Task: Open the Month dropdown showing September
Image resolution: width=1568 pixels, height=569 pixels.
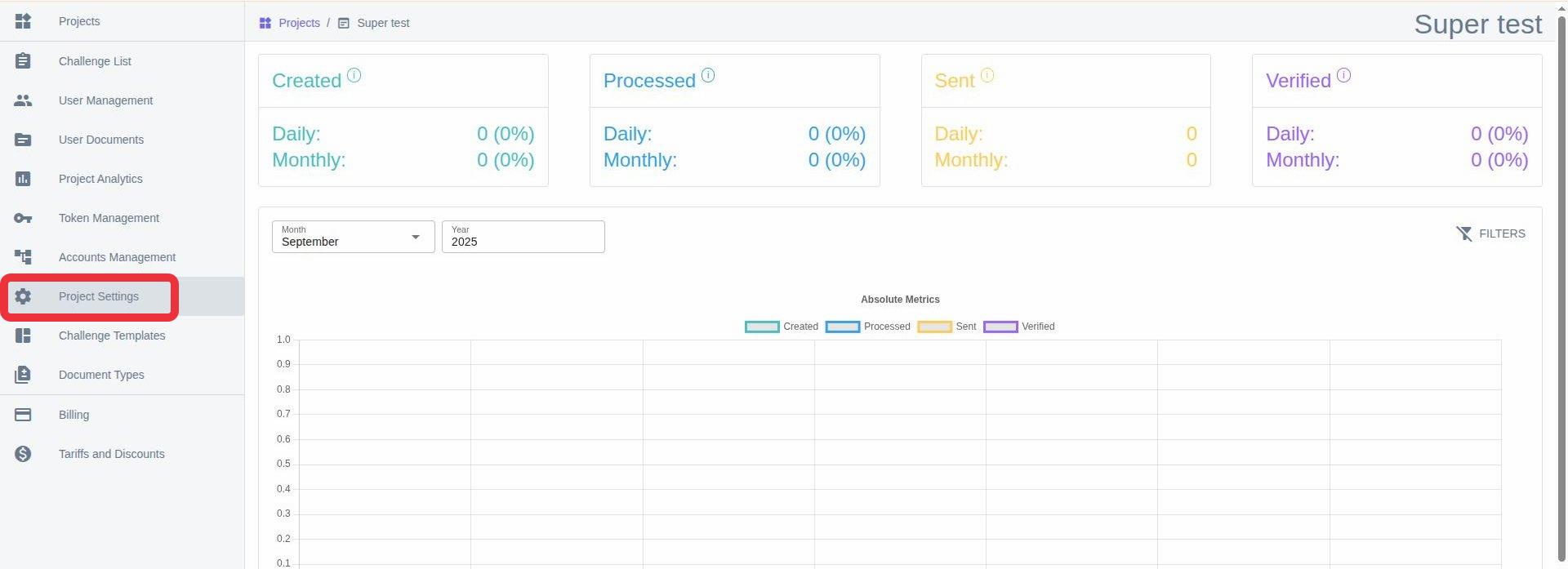Action: click(x=353, y=237)
